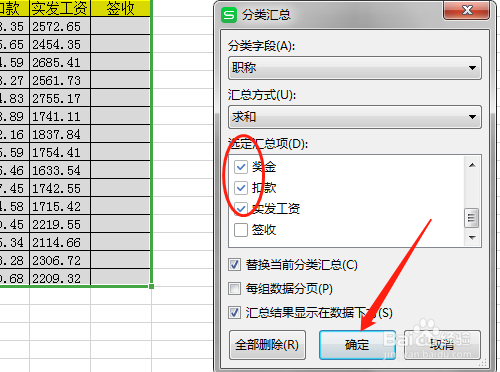Select the cell with value 2561.73
This screenshot has width=500, height=372.
coord(60,80)
